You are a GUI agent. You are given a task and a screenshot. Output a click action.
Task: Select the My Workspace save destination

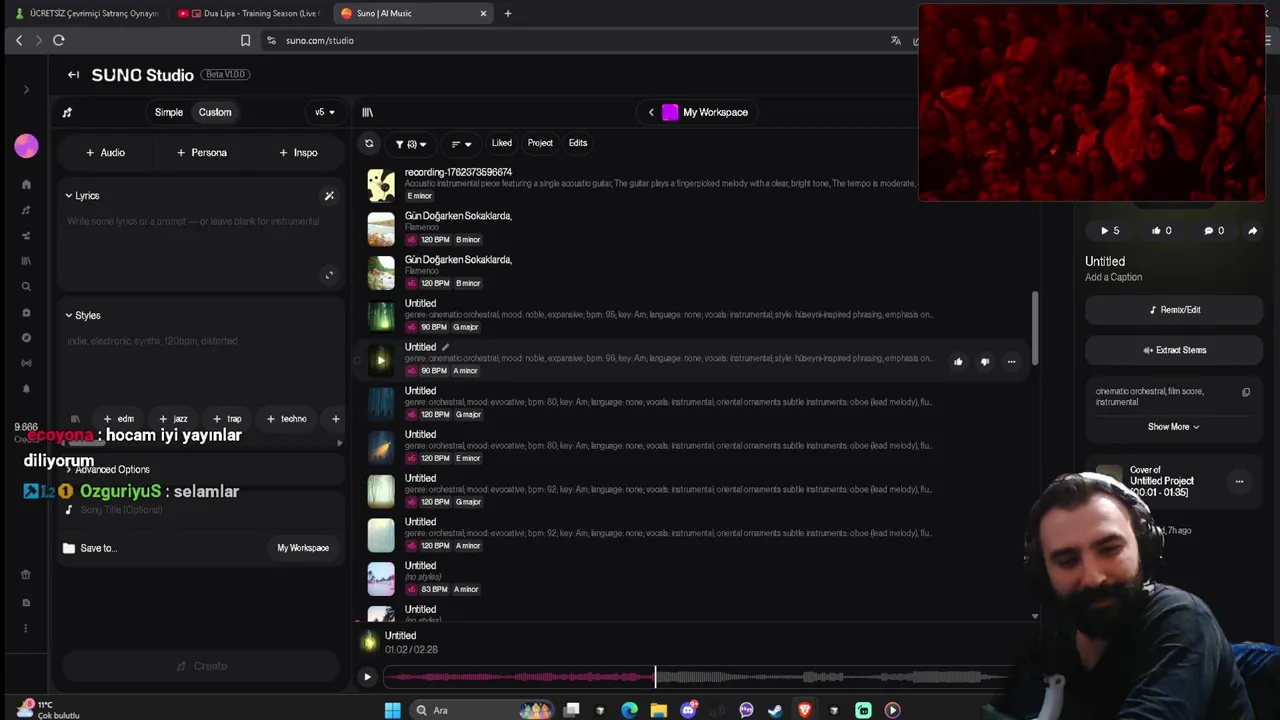(303, 548)
